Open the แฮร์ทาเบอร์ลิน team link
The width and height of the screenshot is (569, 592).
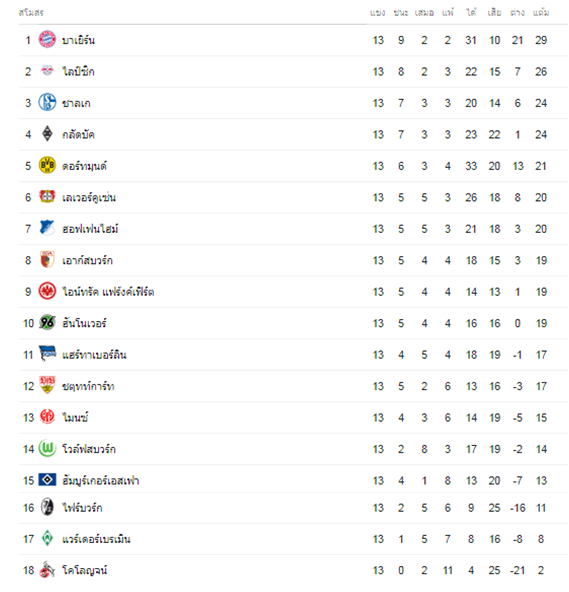94,355
